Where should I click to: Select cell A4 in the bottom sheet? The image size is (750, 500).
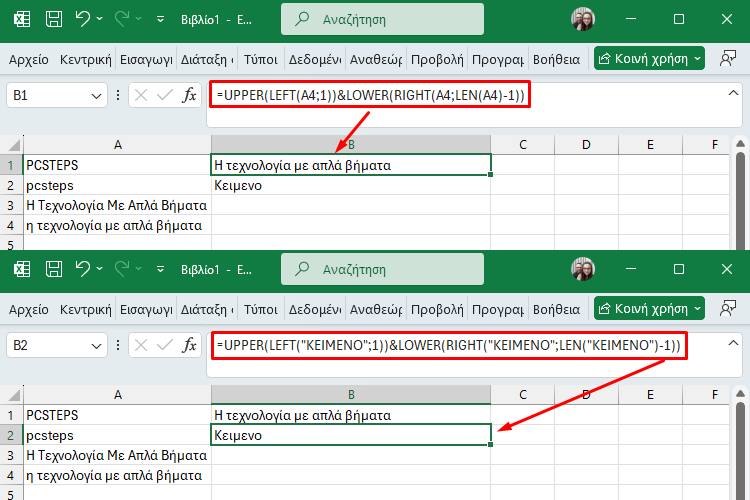118,475
